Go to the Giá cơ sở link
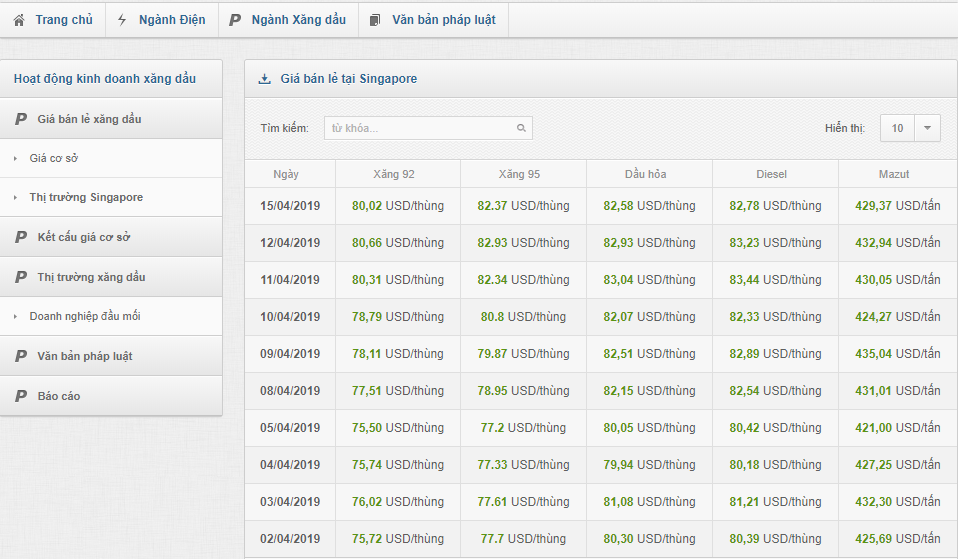The height and width of the screenshot is (559, 958). (x=54, y=159)
